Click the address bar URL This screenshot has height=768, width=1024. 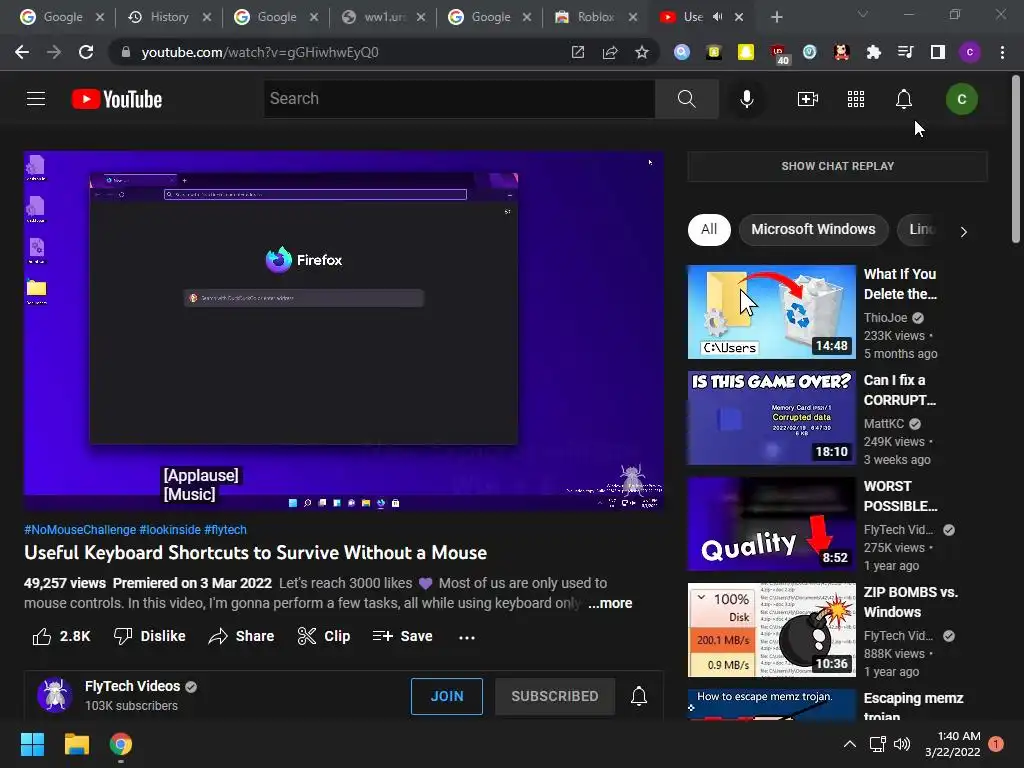[x=260, y=52]
